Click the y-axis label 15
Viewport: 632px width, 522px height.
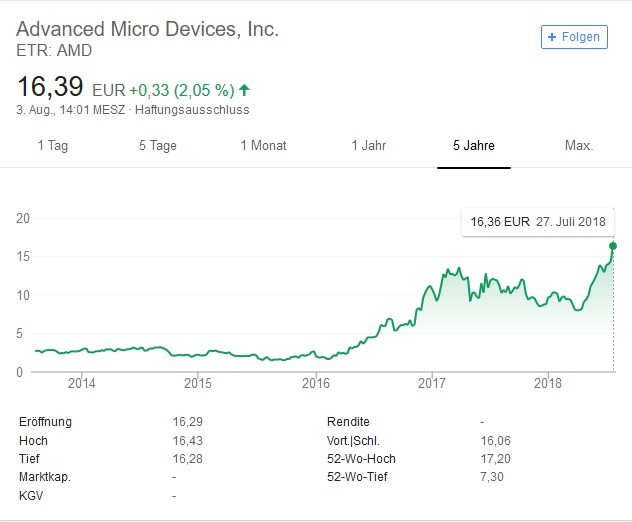click(x=23, y=256)
